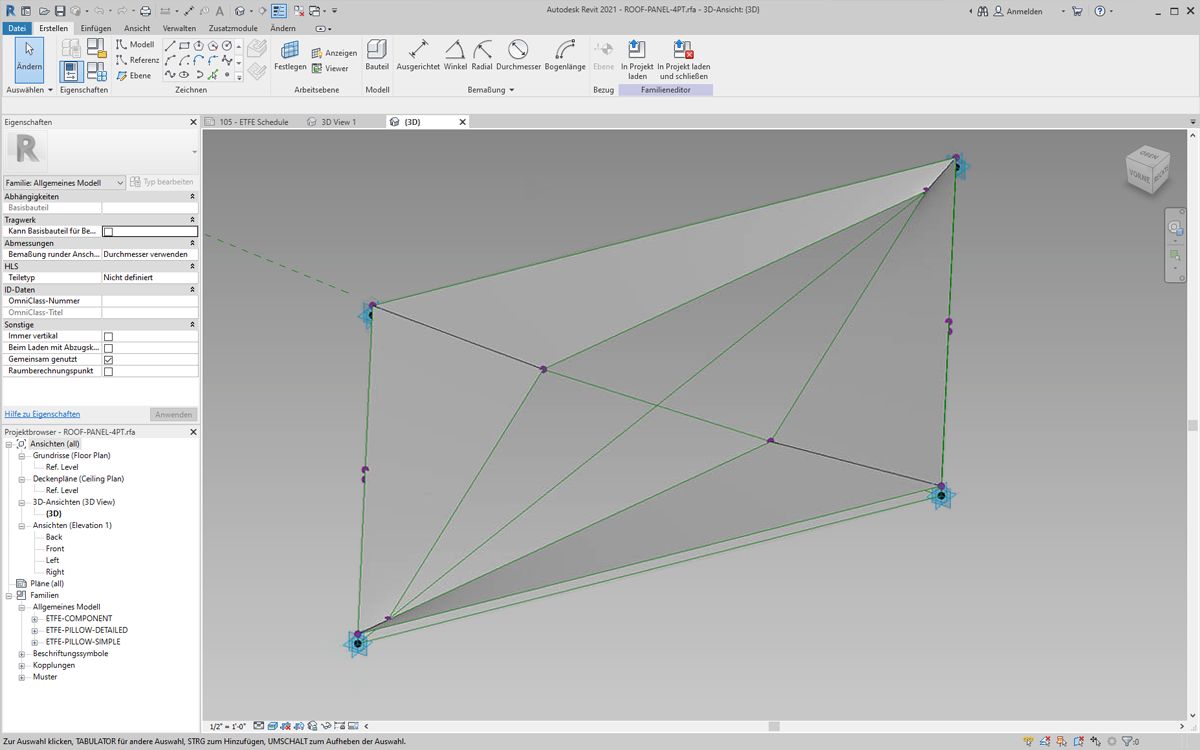Click the Typ bearbeiten button
1200x750 pixels.
click(162, 182)
